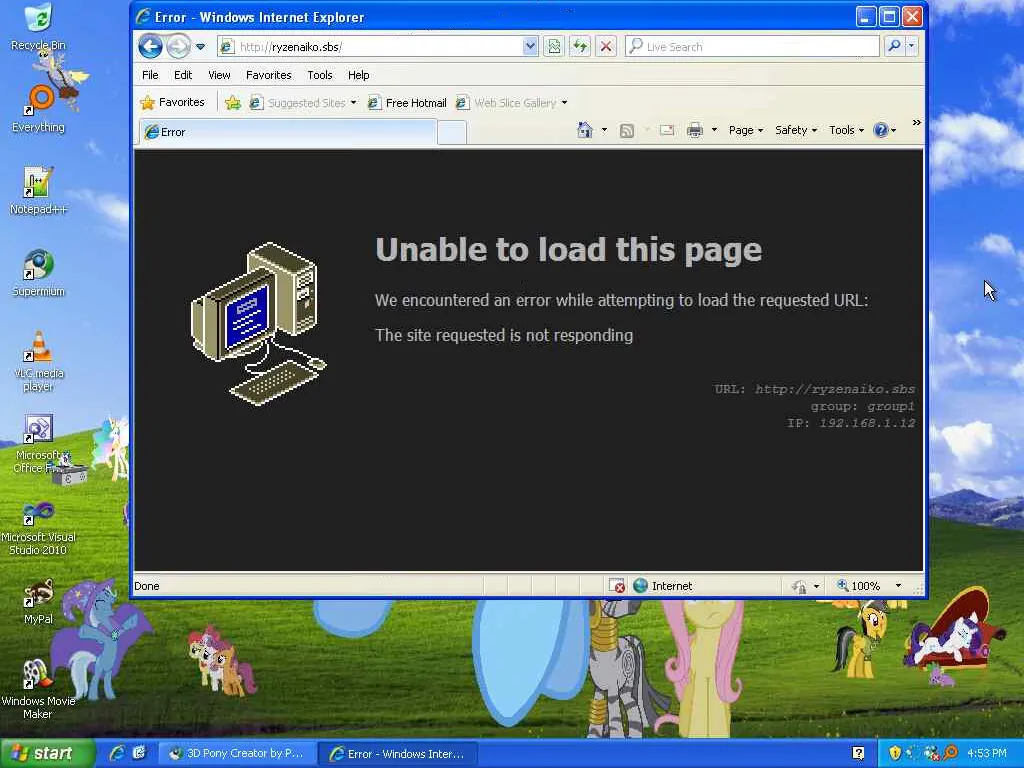Click the taskbar help question mark icon

tap(859, 753)
